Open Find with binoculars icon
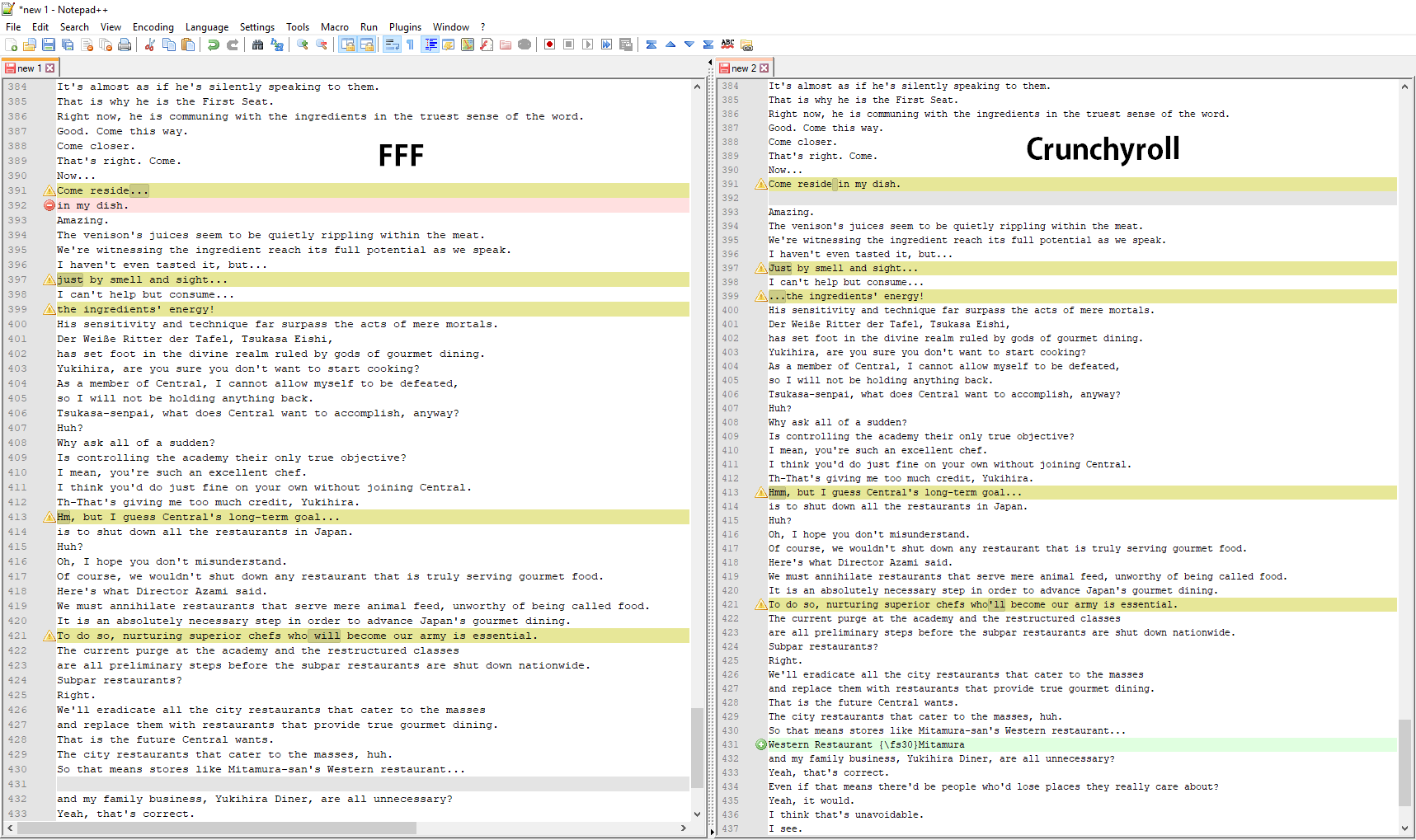This screenshot has height=840, width=1416. coord(258,45)
